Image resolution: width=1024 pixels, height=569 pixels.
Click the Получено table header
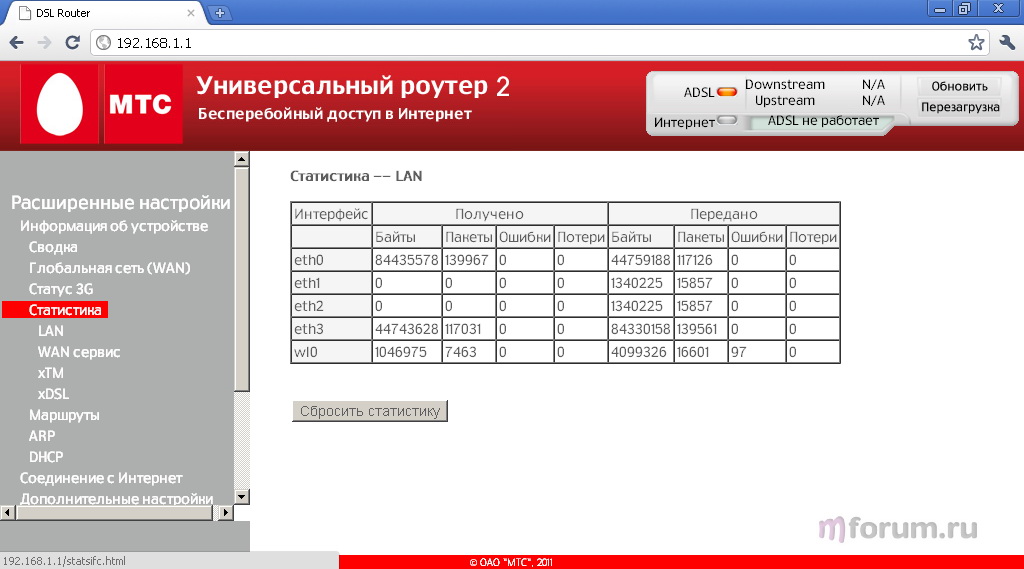489,214
